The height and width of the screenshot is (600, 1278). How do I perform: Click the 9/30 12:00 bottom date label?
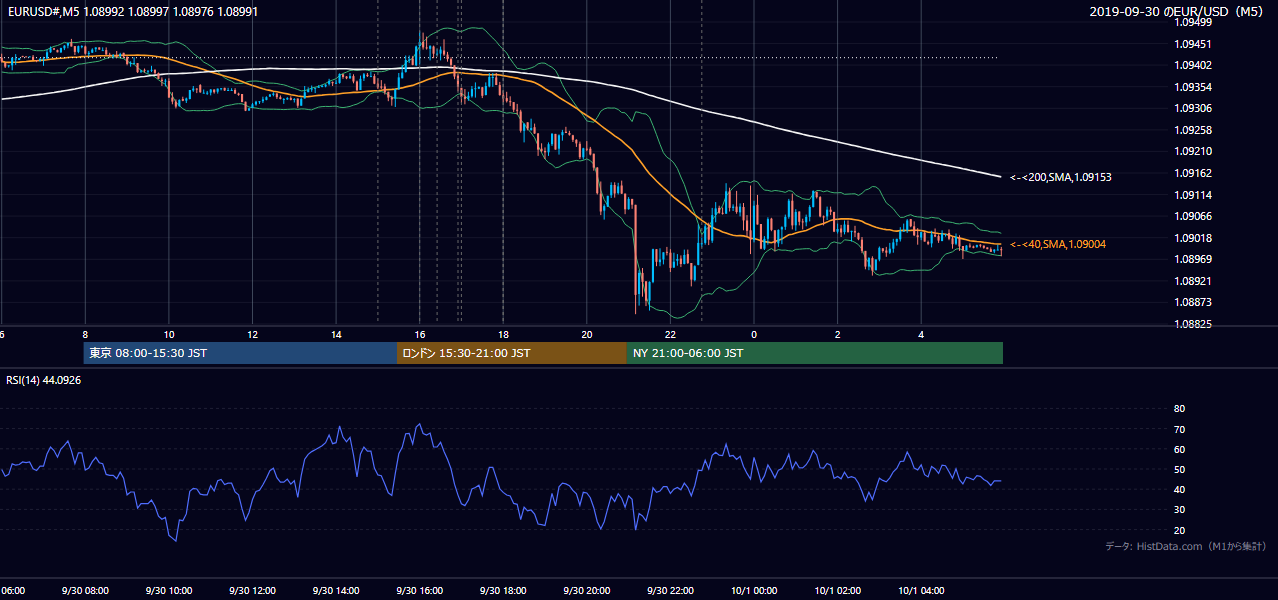(252, 590)
